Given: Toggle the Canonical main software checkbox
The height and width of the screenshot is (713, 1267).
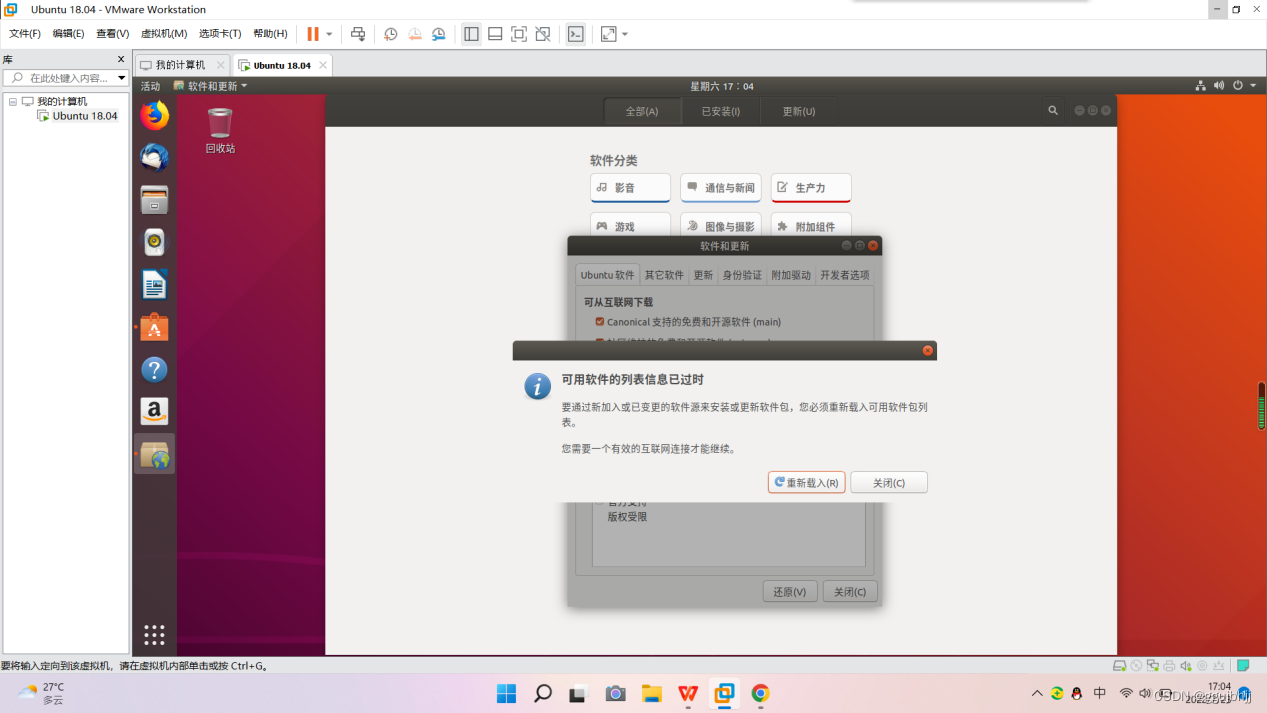Looking at the screenshot, I should [x=600, y=322].
